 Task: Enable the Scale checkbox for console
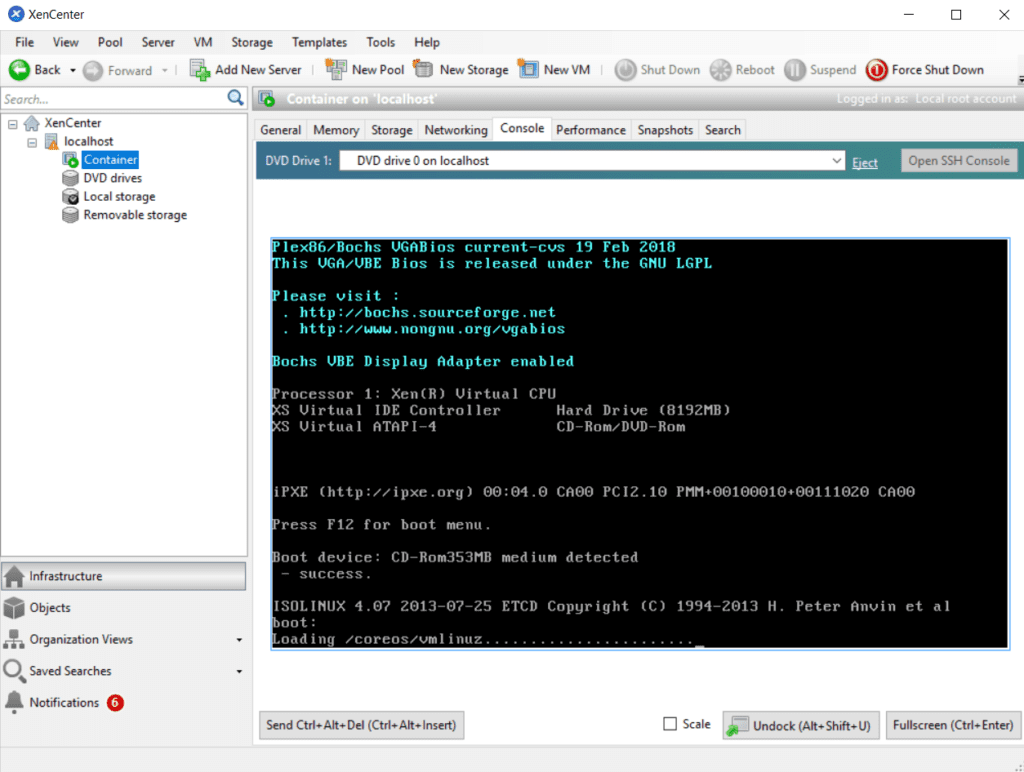[x=669, y=724]
